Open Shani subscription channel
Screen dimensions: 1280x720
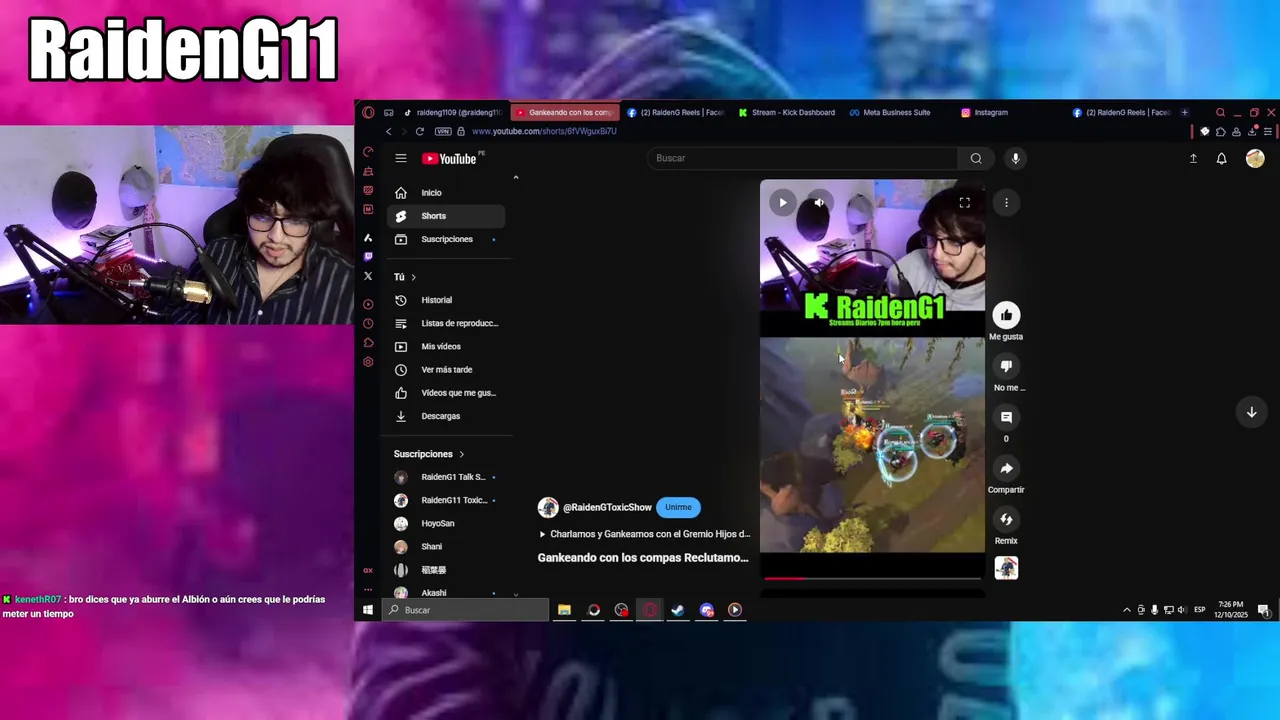click(x=444, y=546)
